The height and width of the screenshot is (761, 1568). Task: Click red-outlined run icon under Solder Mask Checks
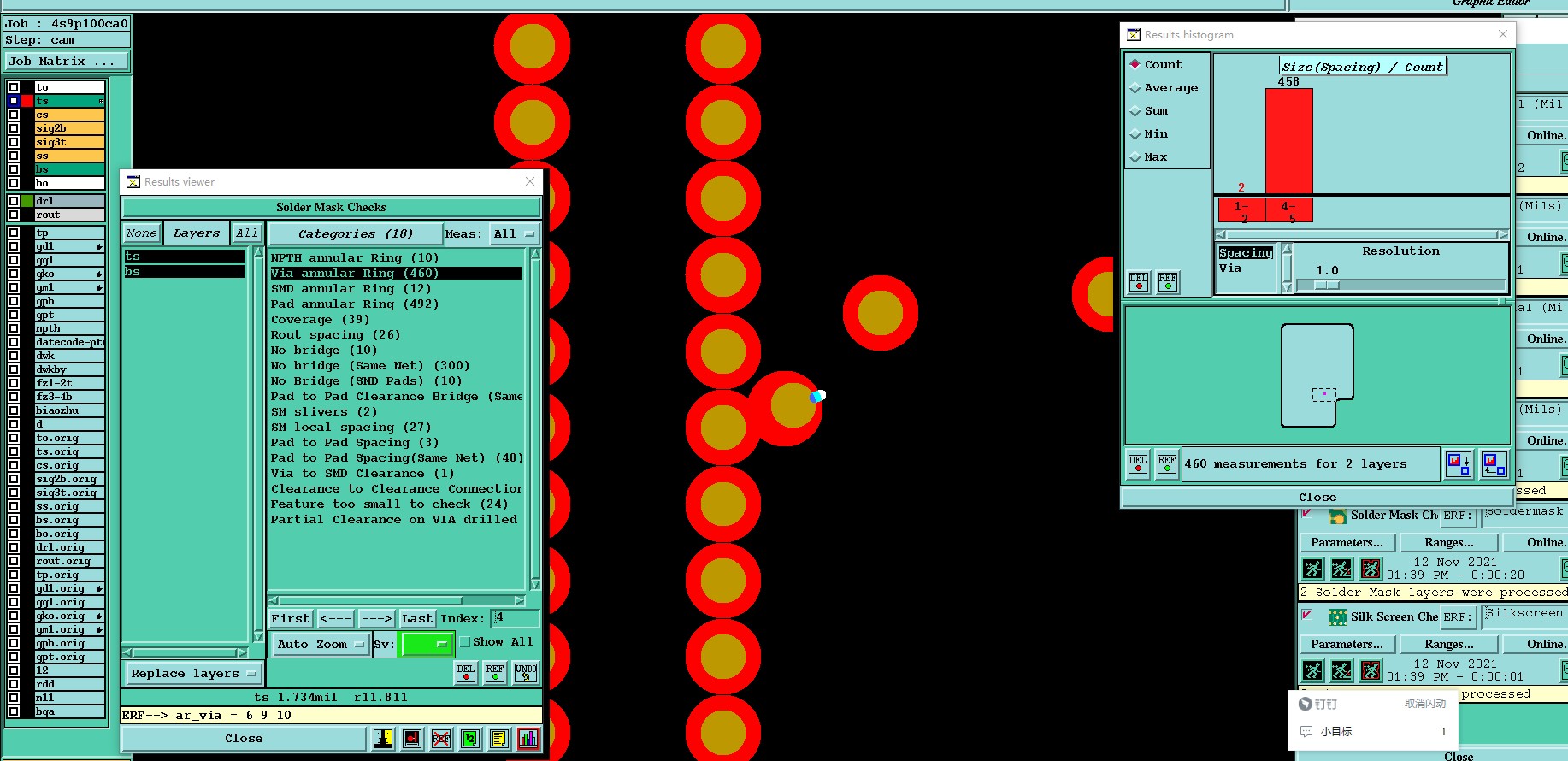[1371, 569]
